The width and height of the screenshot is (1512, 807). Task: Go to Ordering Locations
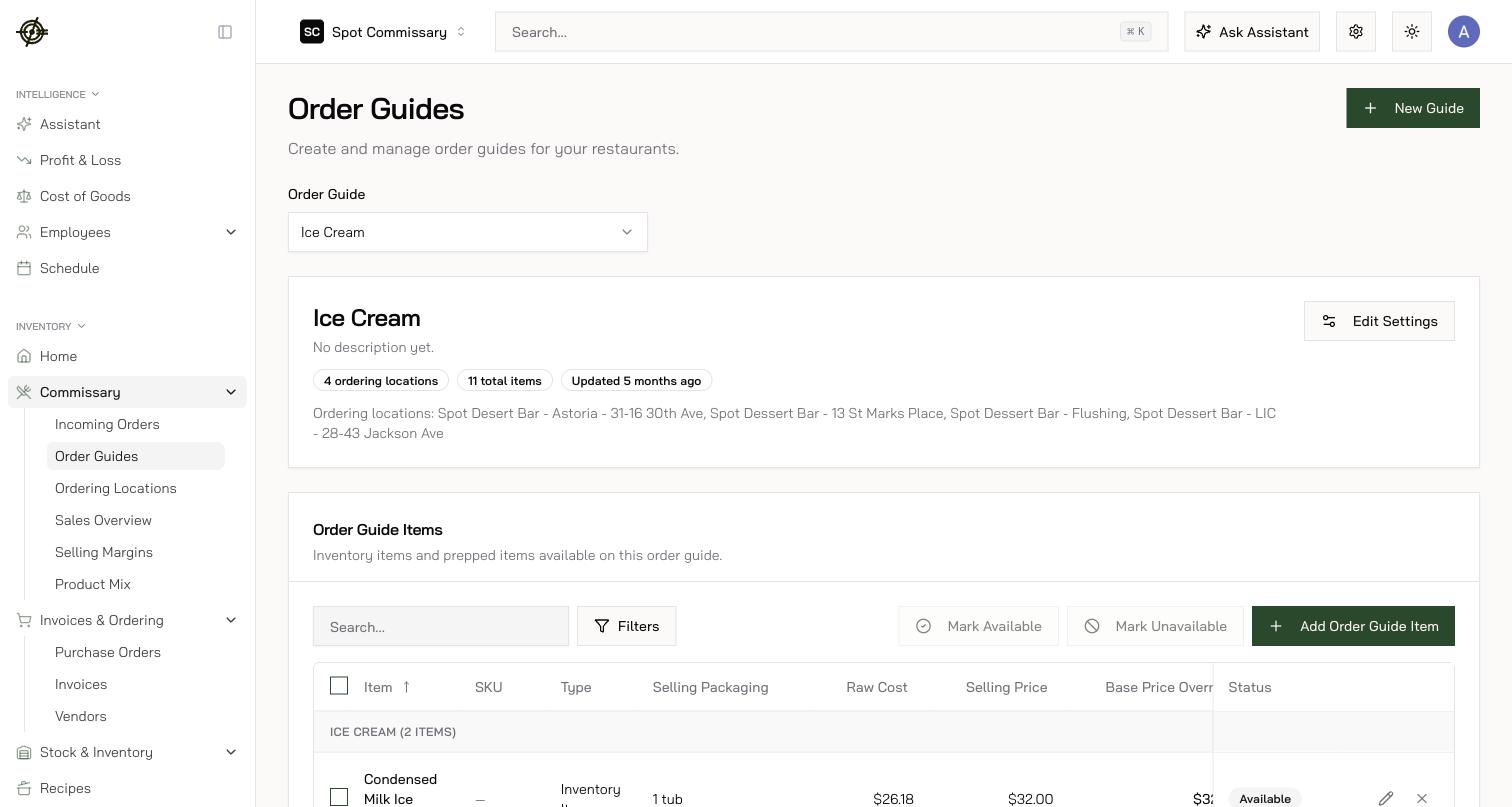[x=115, y=488]
